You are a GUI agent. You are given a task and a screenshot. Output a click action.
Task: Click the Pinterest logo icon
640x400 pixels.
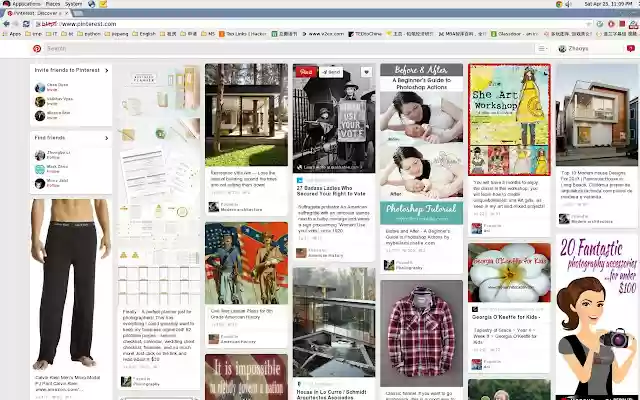[37, 49]
